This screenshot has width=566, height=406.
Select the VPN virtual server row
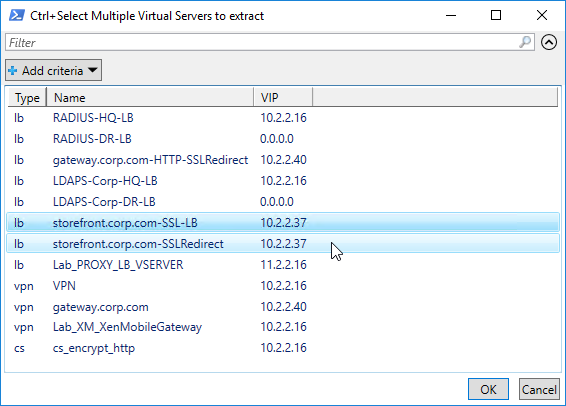(x=283, y=286)
